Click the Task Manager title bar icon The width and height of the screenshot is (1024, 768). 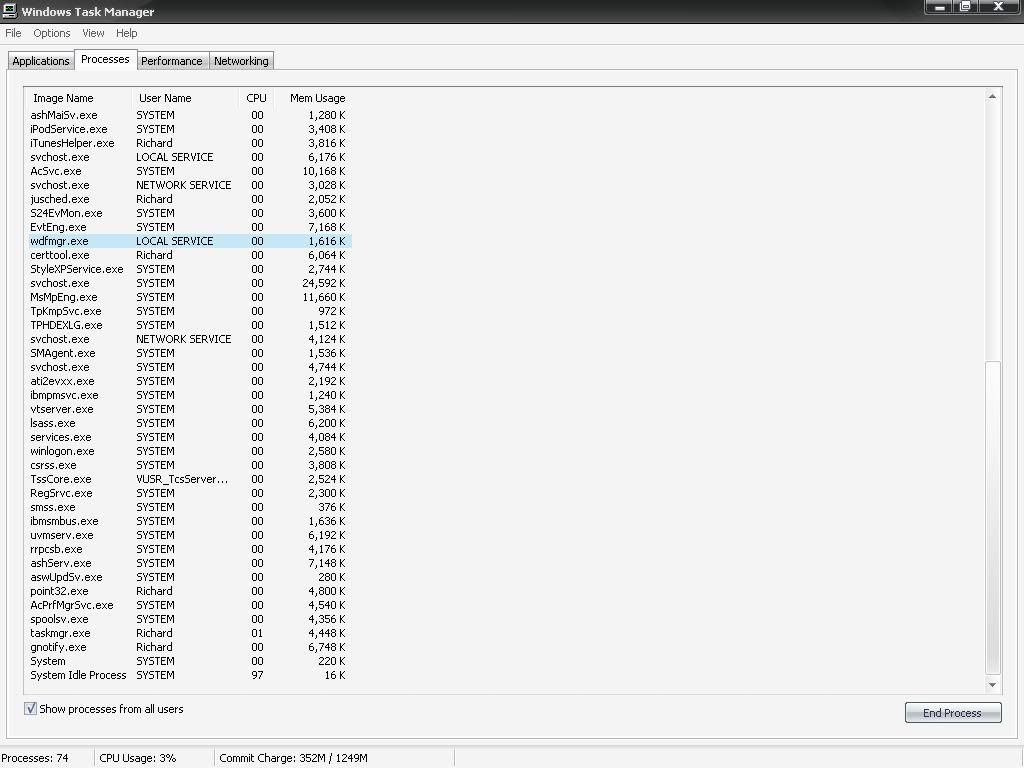10,11
